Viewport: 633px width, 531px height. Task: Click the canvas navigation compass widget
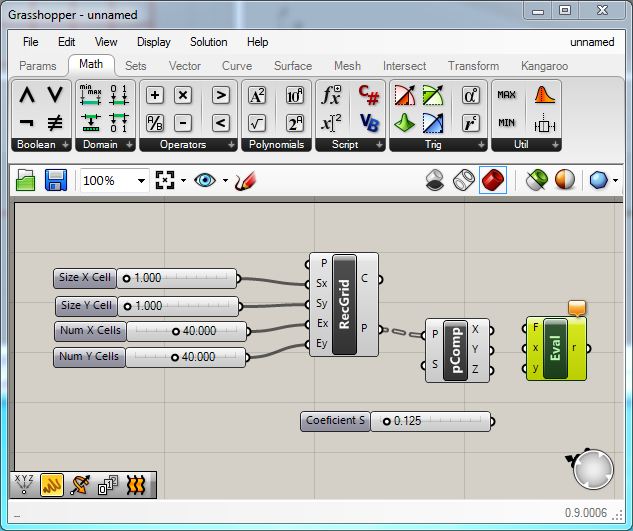tap(593, 470)
